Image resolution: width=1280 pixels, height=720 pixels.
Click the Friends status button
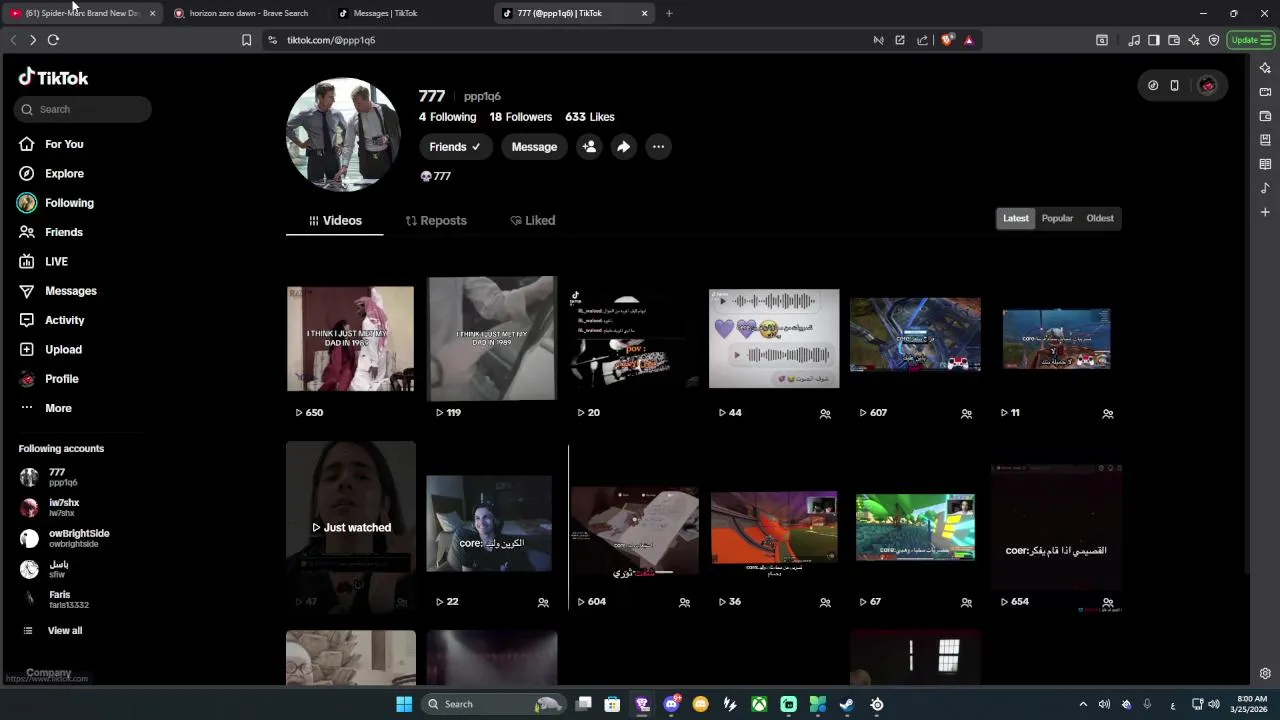[x=456, y=147]
